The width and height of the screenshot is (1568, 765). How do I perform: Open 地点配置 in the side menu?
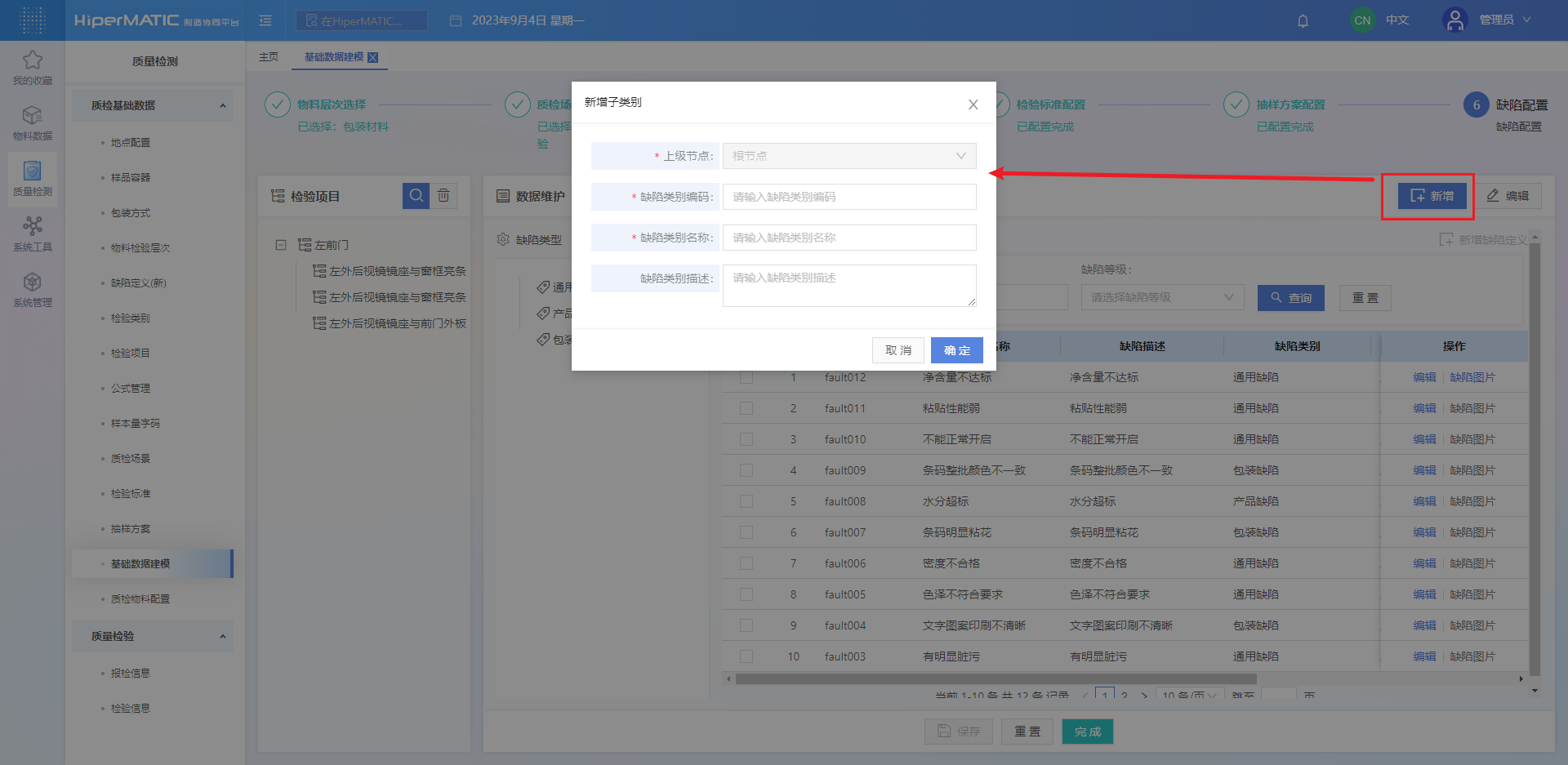pyautogui.click(x=131, y=142)
